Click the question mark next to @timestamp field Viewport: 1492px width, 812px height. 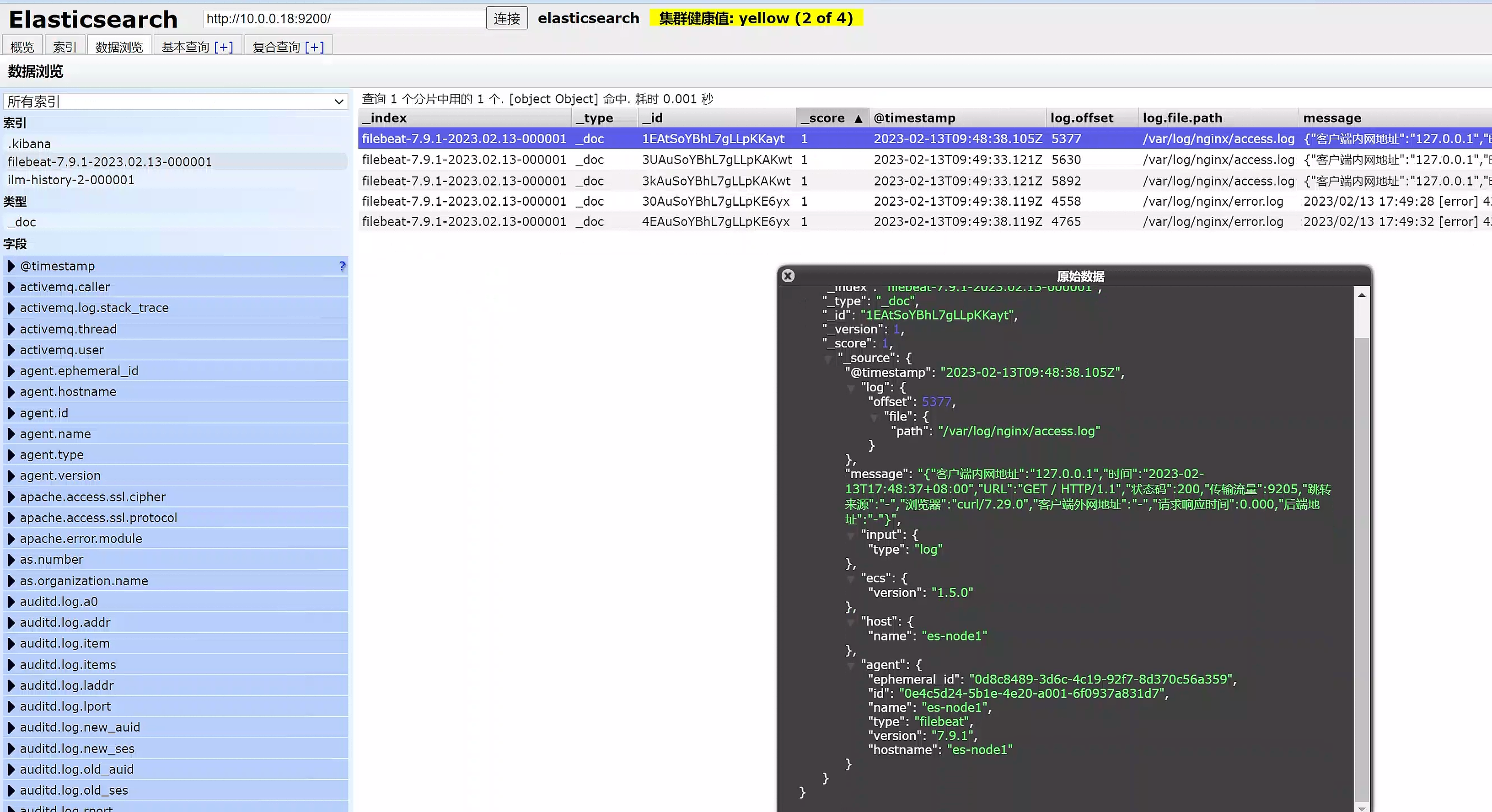pos(342,266)
